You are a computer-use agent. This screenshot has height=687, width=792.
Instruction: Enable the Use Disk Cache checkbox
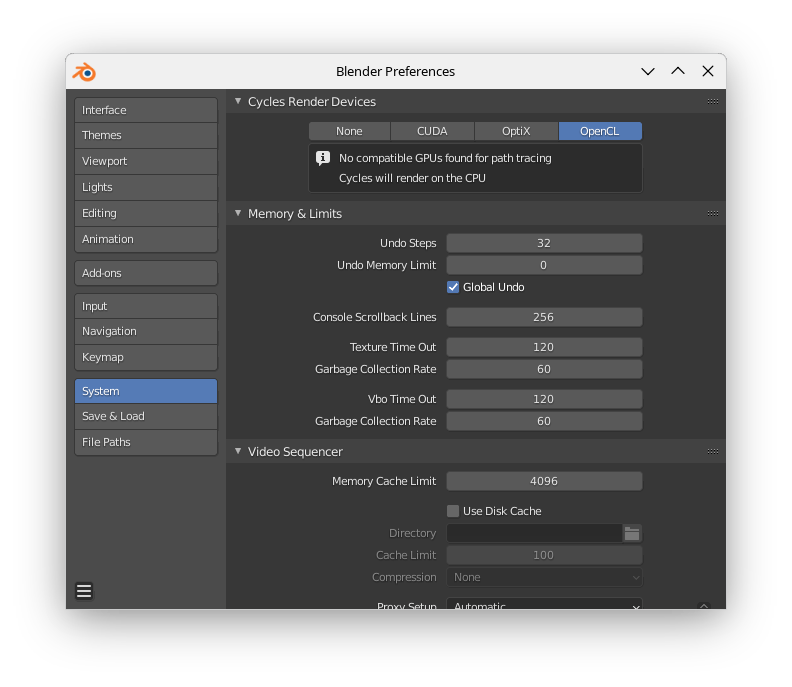pyautogui.click(x=453, y=511)
